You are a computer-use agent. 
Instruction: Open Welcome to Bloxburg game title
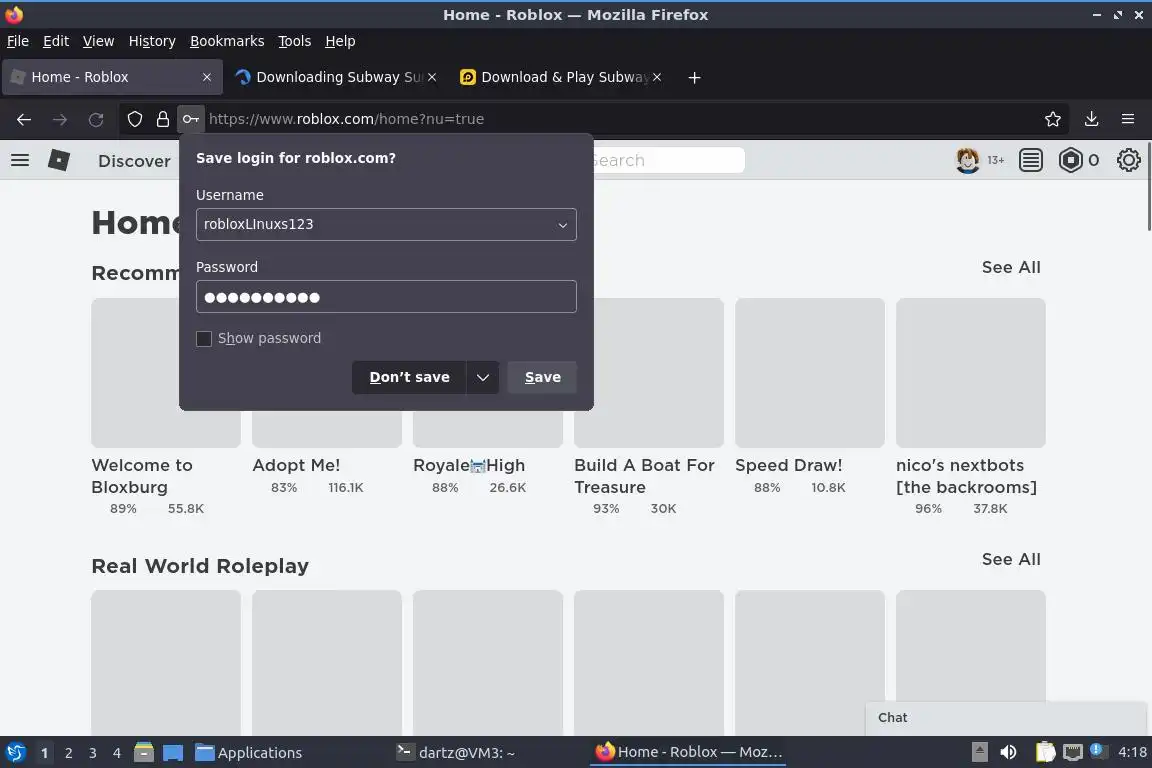point(142,476)
